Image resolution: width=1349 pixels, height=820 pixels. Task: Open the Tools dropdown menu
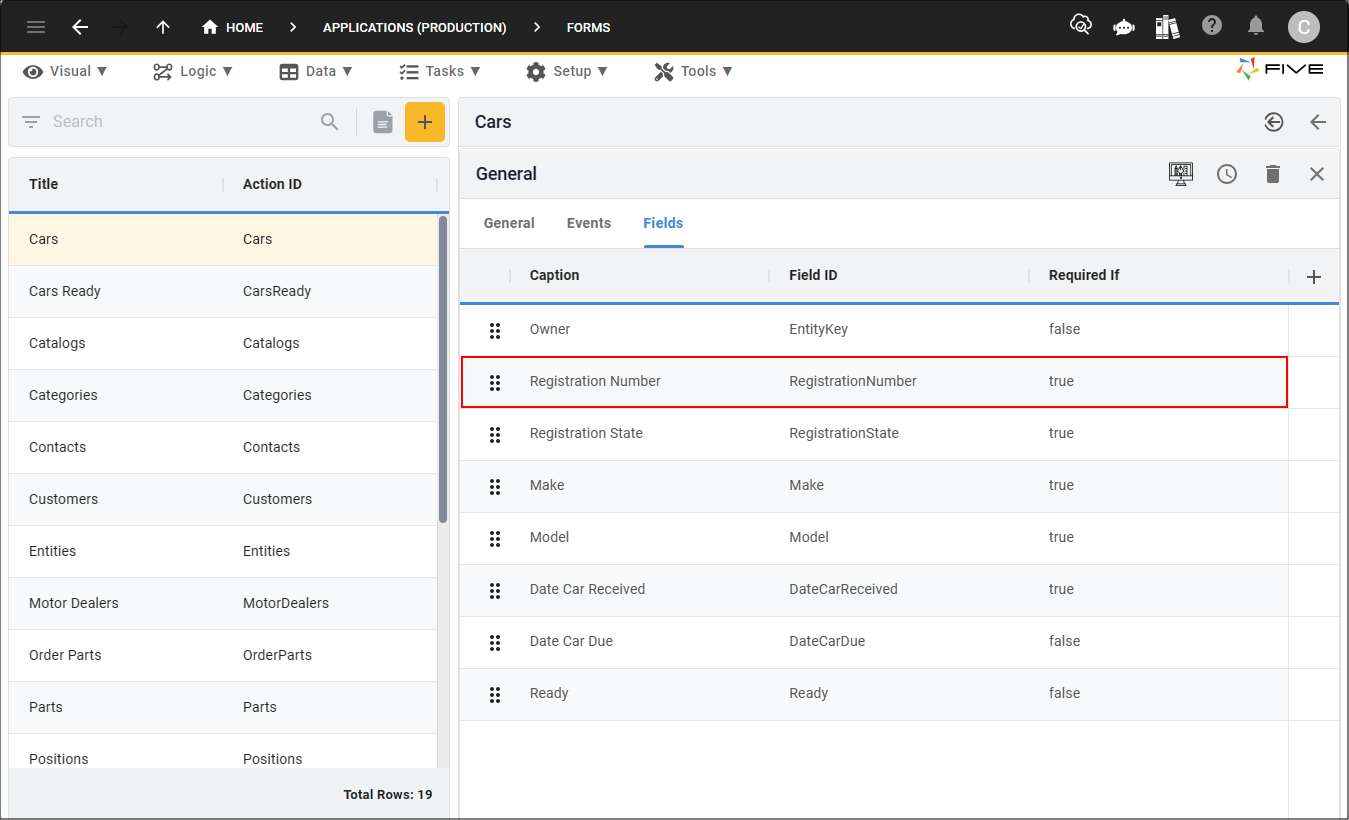[694, 71]
